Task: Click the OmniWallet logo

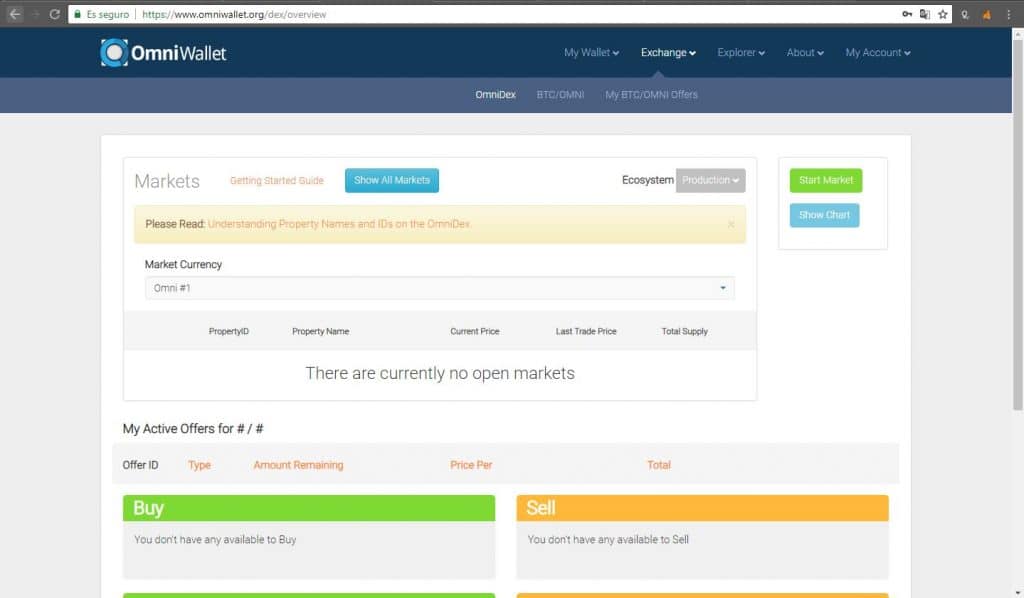Action: [x=163, y=53]
